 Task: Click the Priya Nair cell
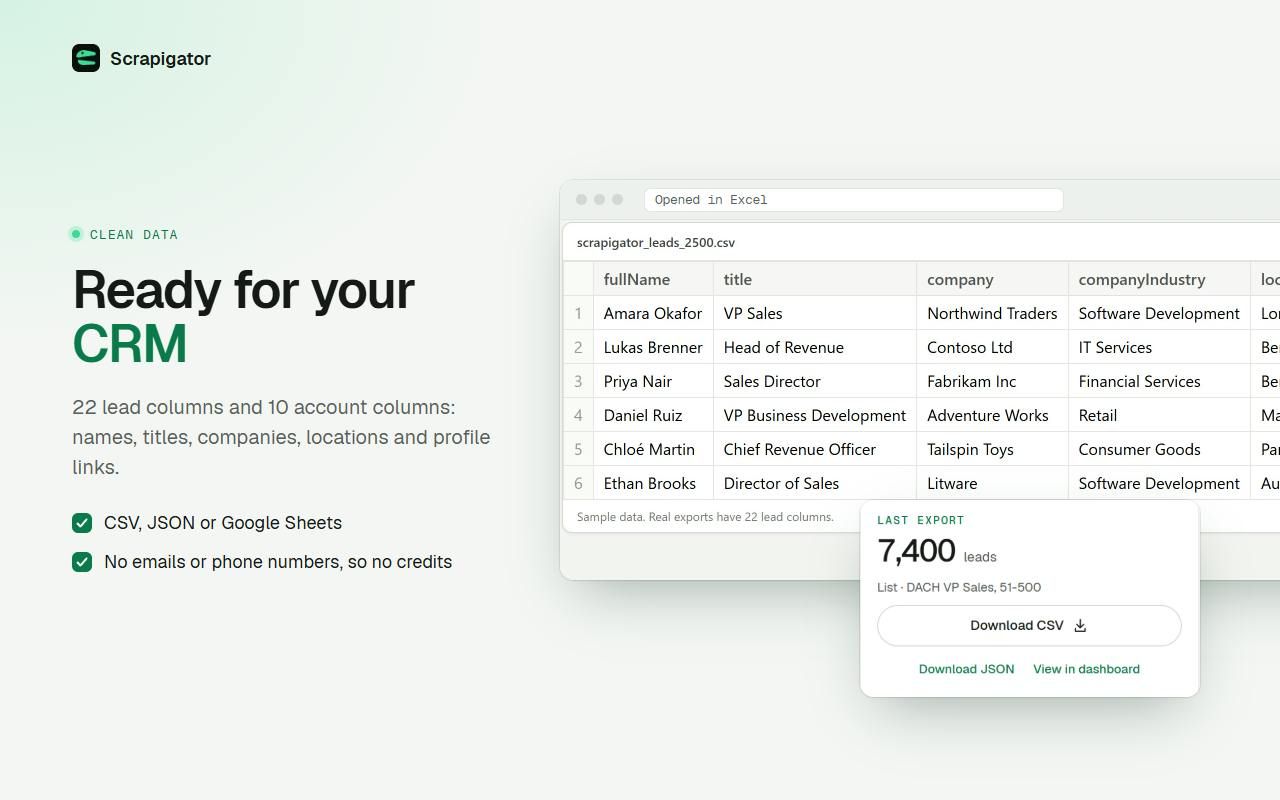(x=653, y=381)
